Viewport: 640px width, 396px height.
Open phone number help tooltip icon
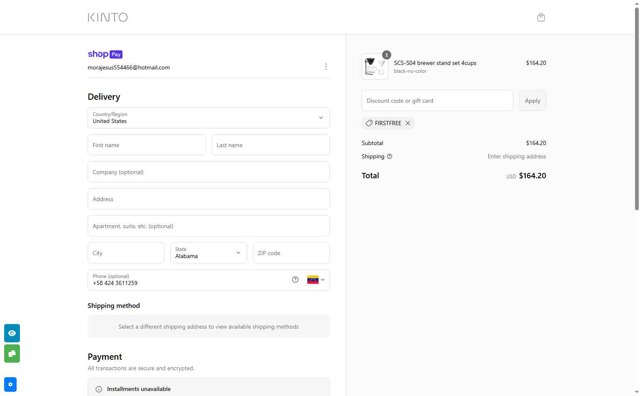295,280
